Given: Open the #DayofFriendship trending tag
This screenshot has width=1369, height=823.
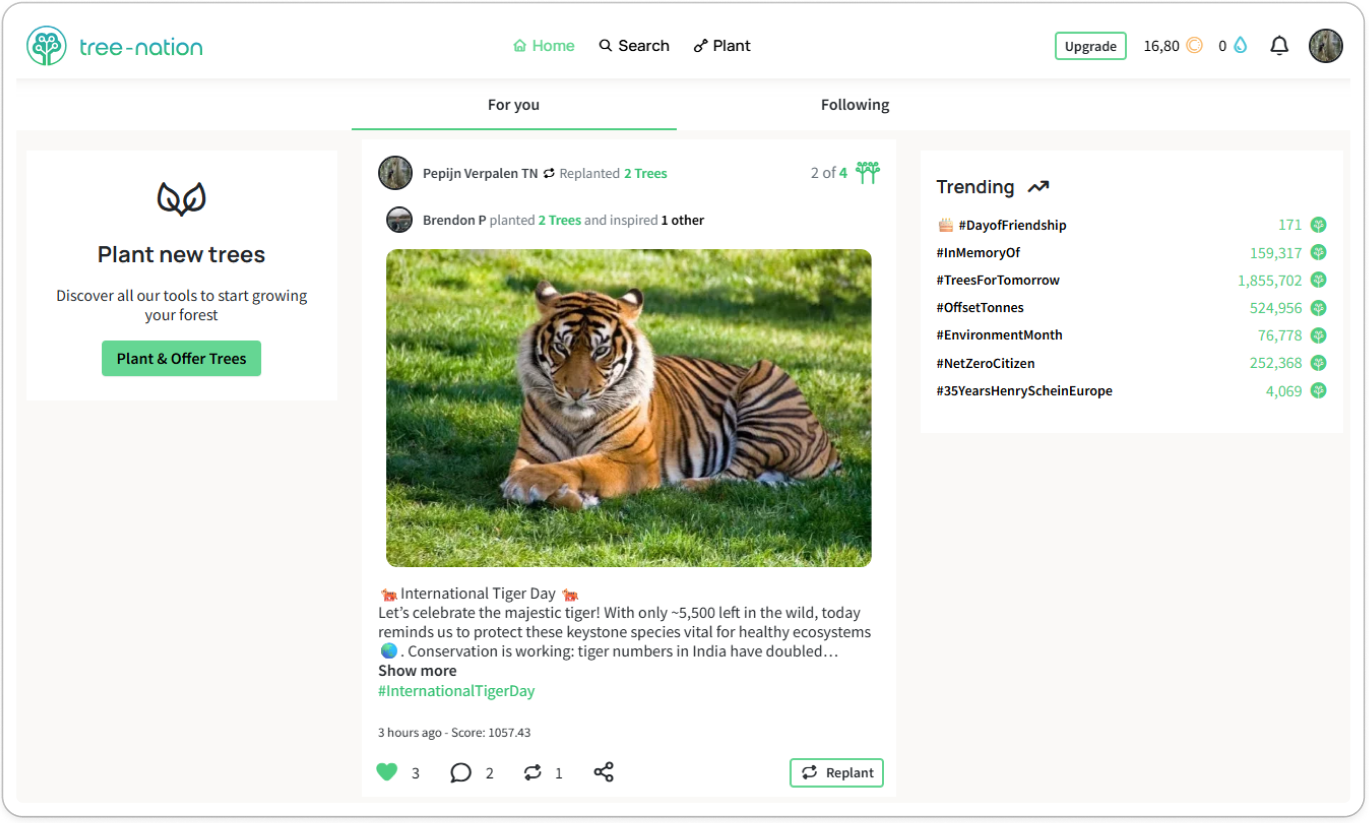Looking at the screenshot, I should point(1012,225).
